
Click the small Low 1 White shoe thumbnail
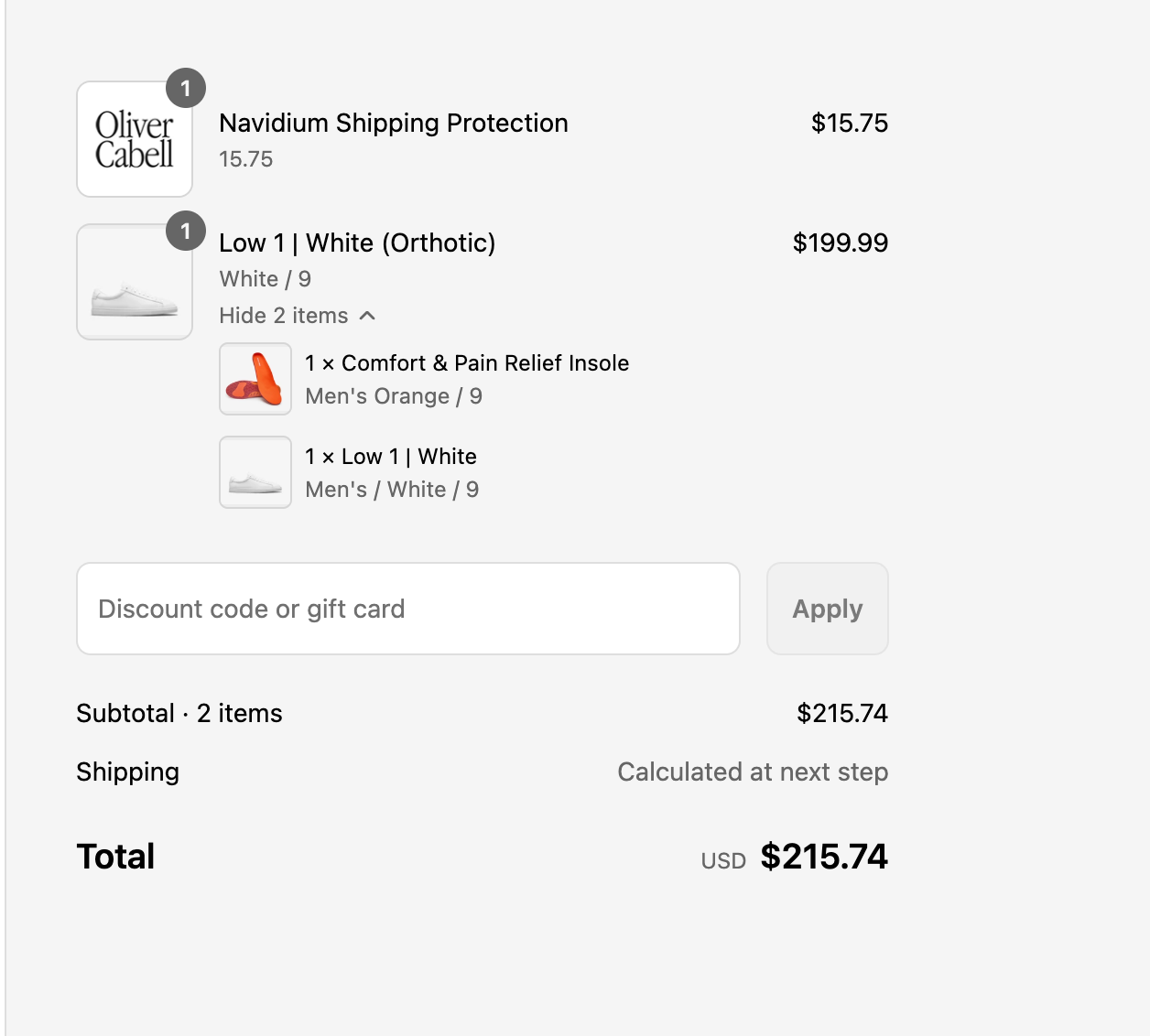255,472
